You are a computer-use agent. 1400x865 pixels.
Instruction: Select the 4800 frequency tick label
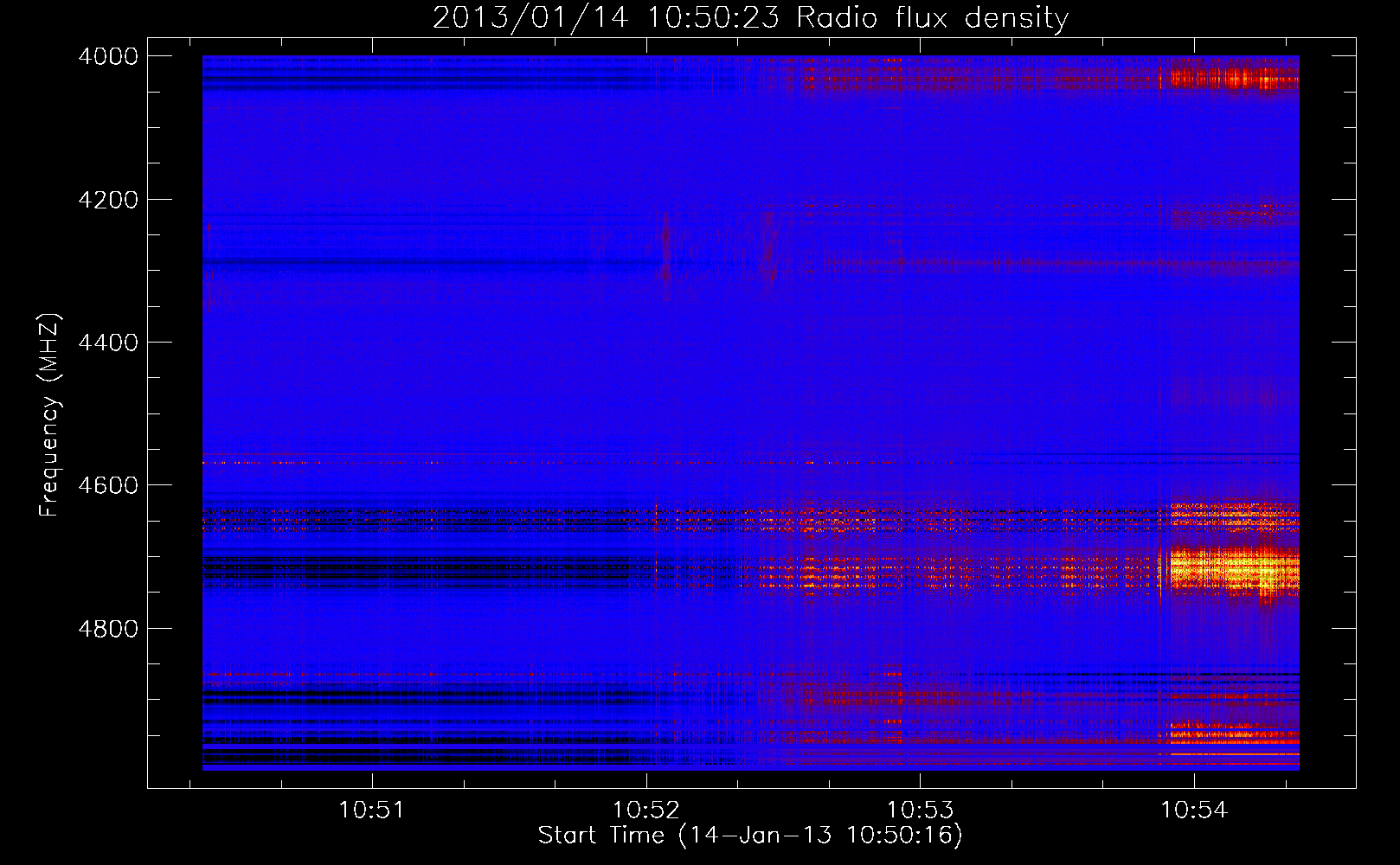point(108,629)
